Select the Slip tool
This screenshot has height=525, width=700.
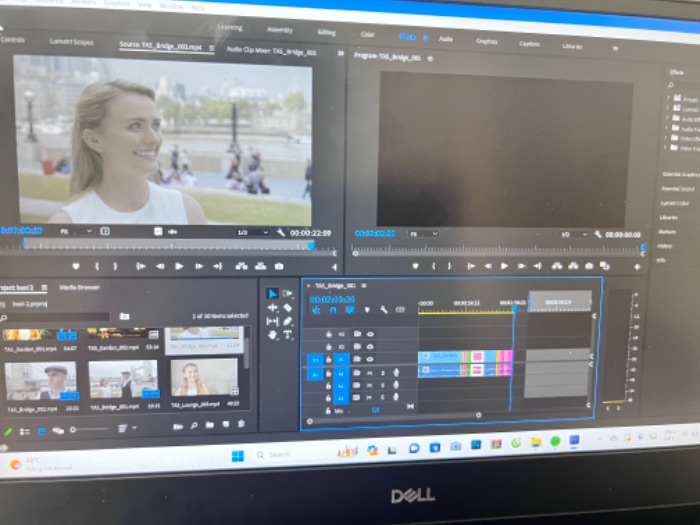coord(272,321)
